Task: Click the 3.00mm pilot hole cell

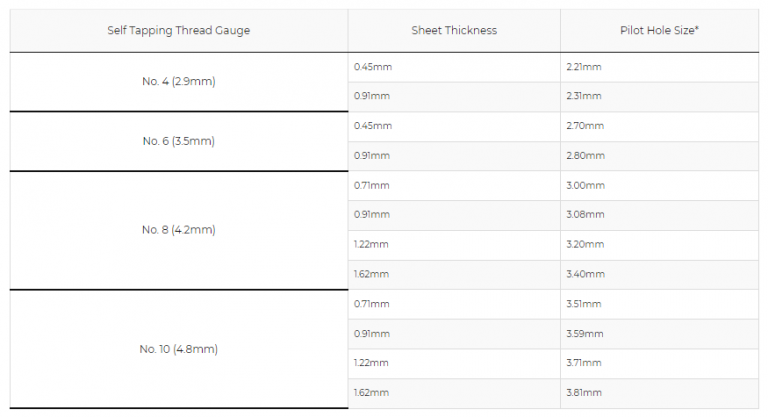Action: [585, 185]
